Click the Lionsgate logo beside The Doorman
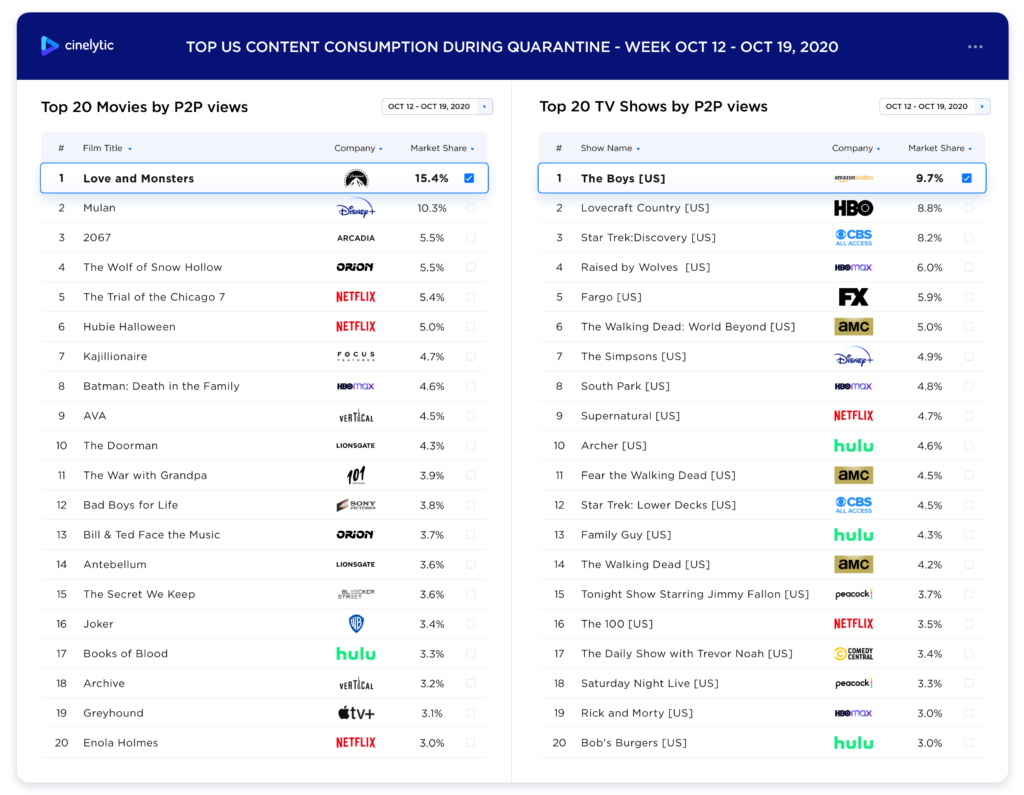This screenshot has height=795, width=1024. (356, 446)
